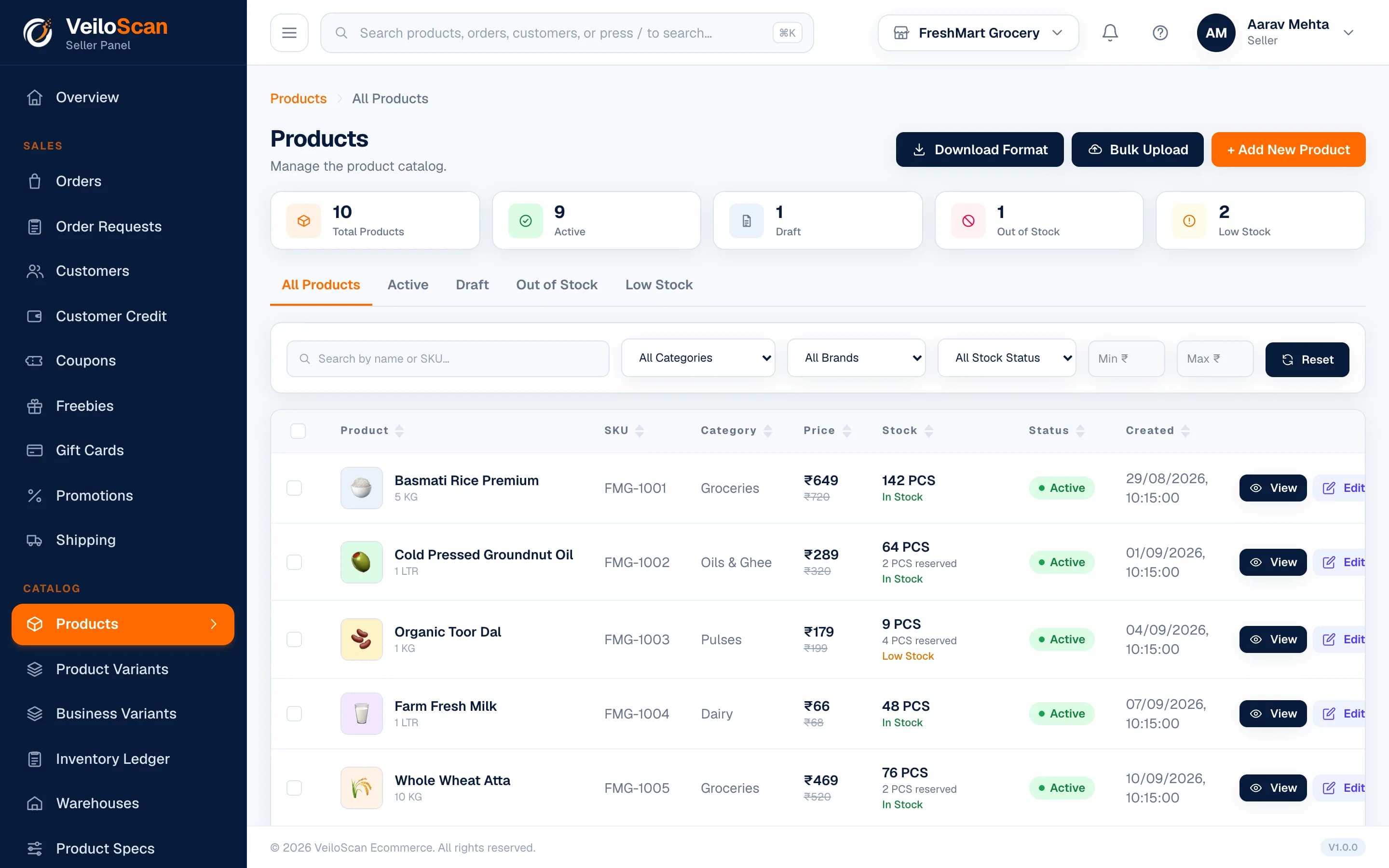The image size is (1389, 868).
Task: Expand the Aarav Mehta account chevron
Action: click(1348, 33)
